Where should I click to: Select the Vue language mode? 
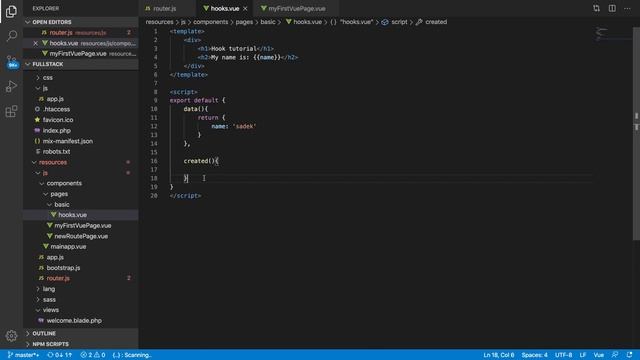pos(599,355)
